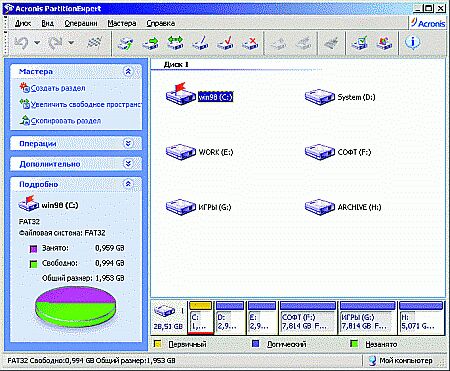Expand the Операции sidebar panel
The height and width of the screenshot is (371, 450).
point(128,144)
